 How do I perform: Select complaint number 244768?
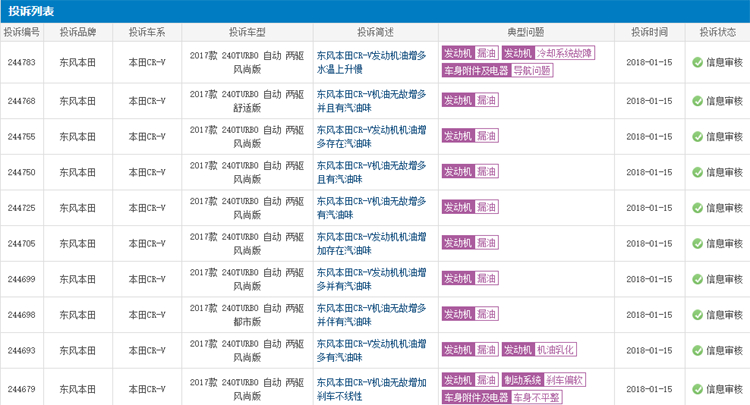pos(22,101)
